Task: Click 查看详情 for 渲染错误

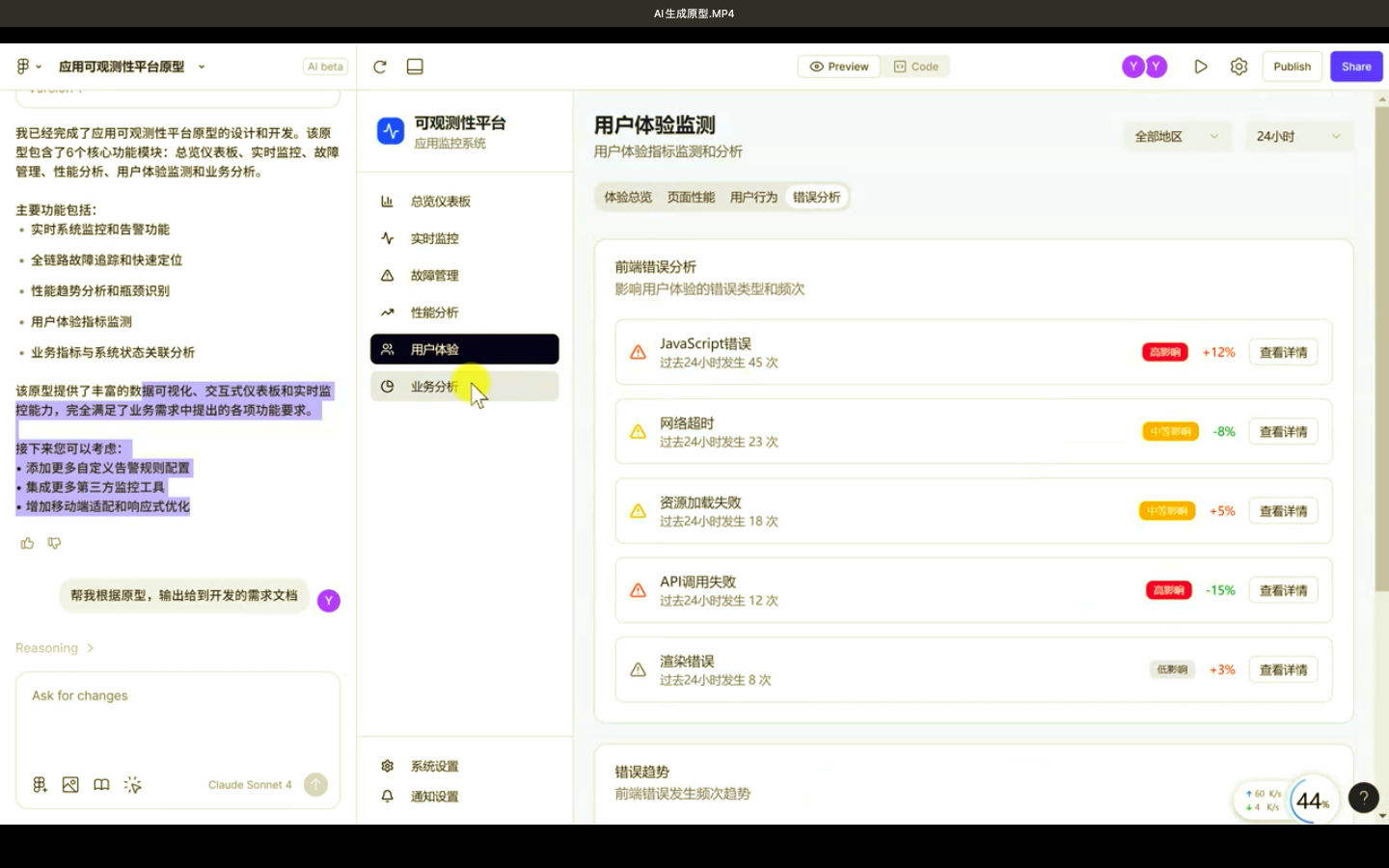Action: pyautogui.click(x=1283, y=669)
